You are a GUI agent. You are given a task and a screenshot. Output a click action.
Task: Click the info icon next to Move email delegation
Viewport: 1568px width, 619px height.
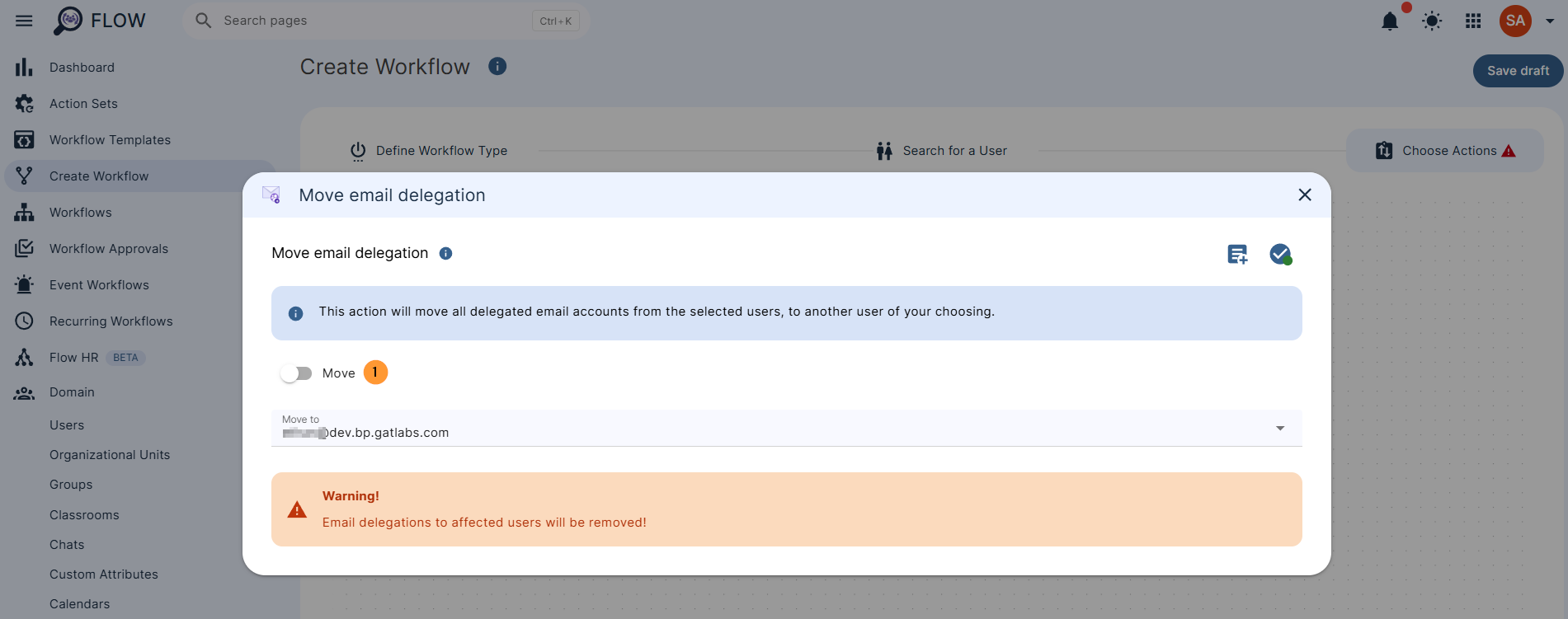click(445, 253)
